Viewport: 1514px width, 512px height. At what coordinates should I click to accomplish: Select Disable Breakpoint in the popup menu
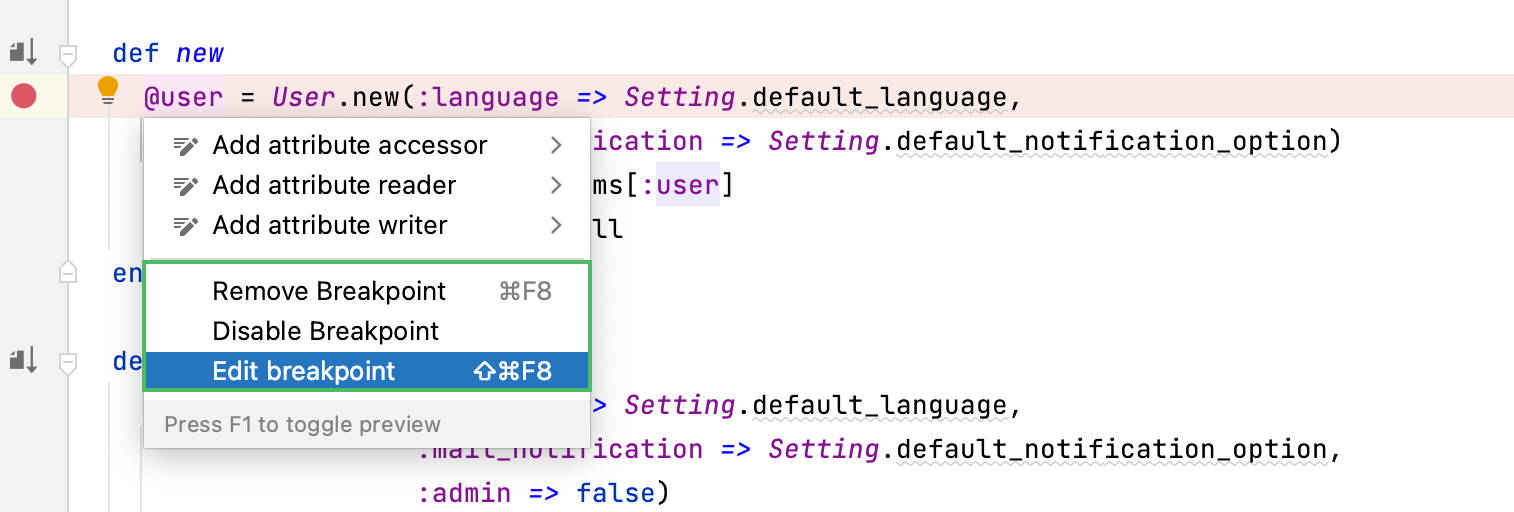326,331
